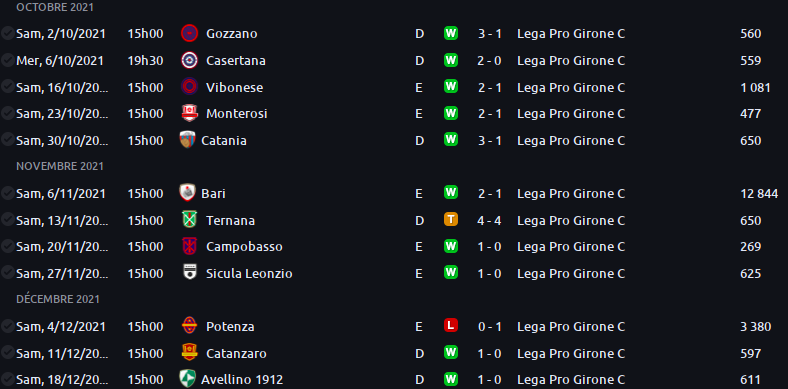
Task: Click the Monterosi club badge
Action: point(189,114)
